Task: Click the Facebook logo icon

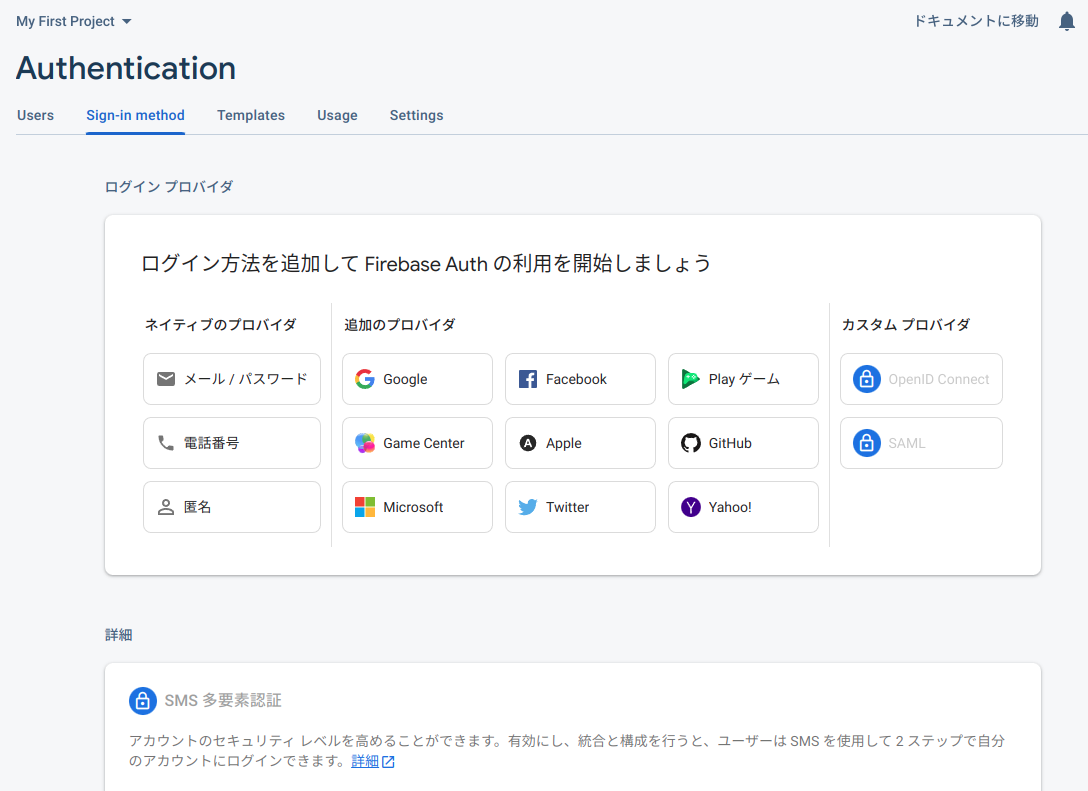Action: tap(528, 379)
